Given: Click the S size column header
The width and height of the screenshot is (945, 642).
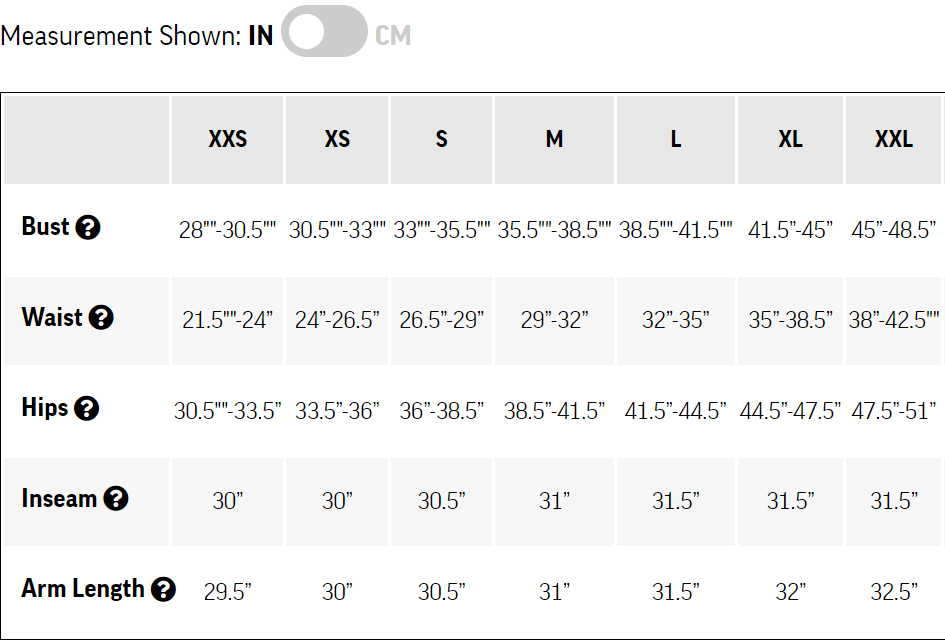Looking at the screenshot, I should [x=441, y=139].
